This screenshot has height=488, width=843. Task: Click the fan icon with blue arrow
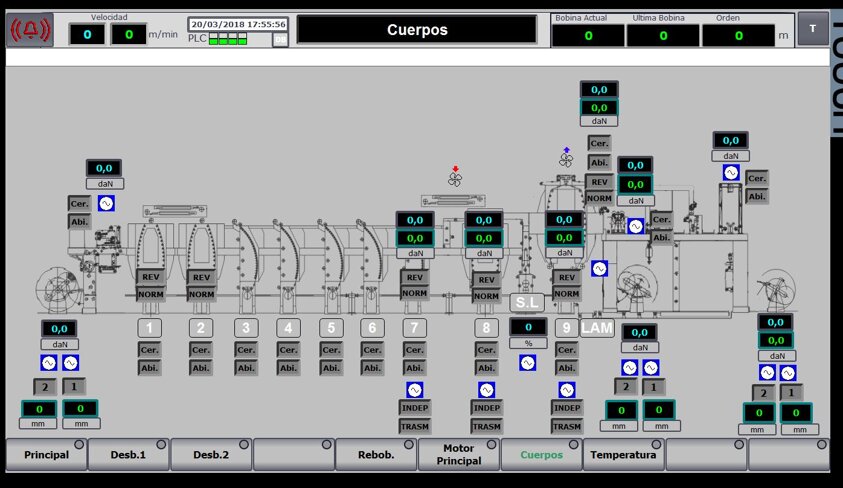pos(566,159)
